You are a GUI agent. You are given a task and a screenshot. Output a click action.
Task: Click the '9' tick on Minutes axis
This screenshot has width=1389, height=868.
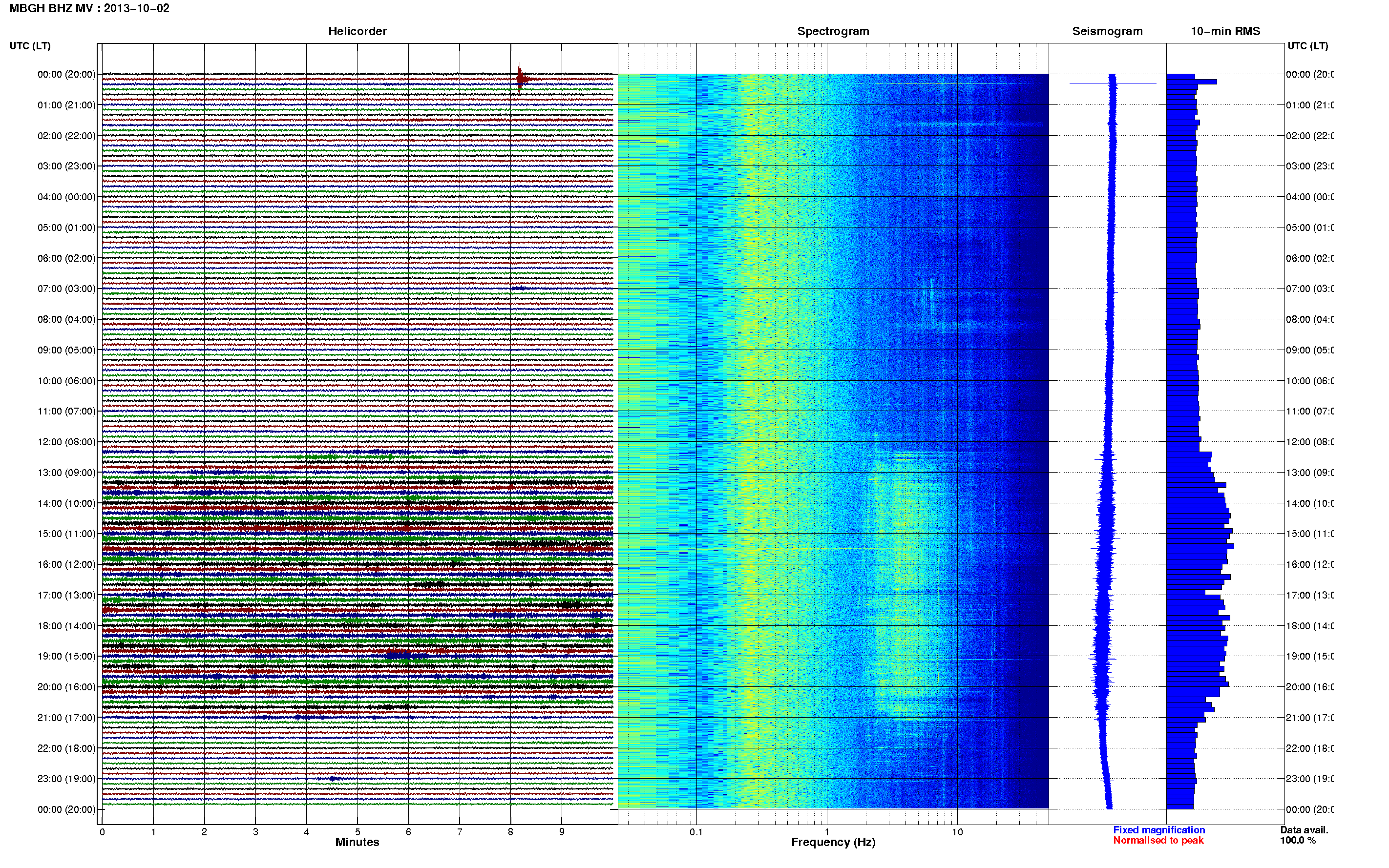click(562, 832)
